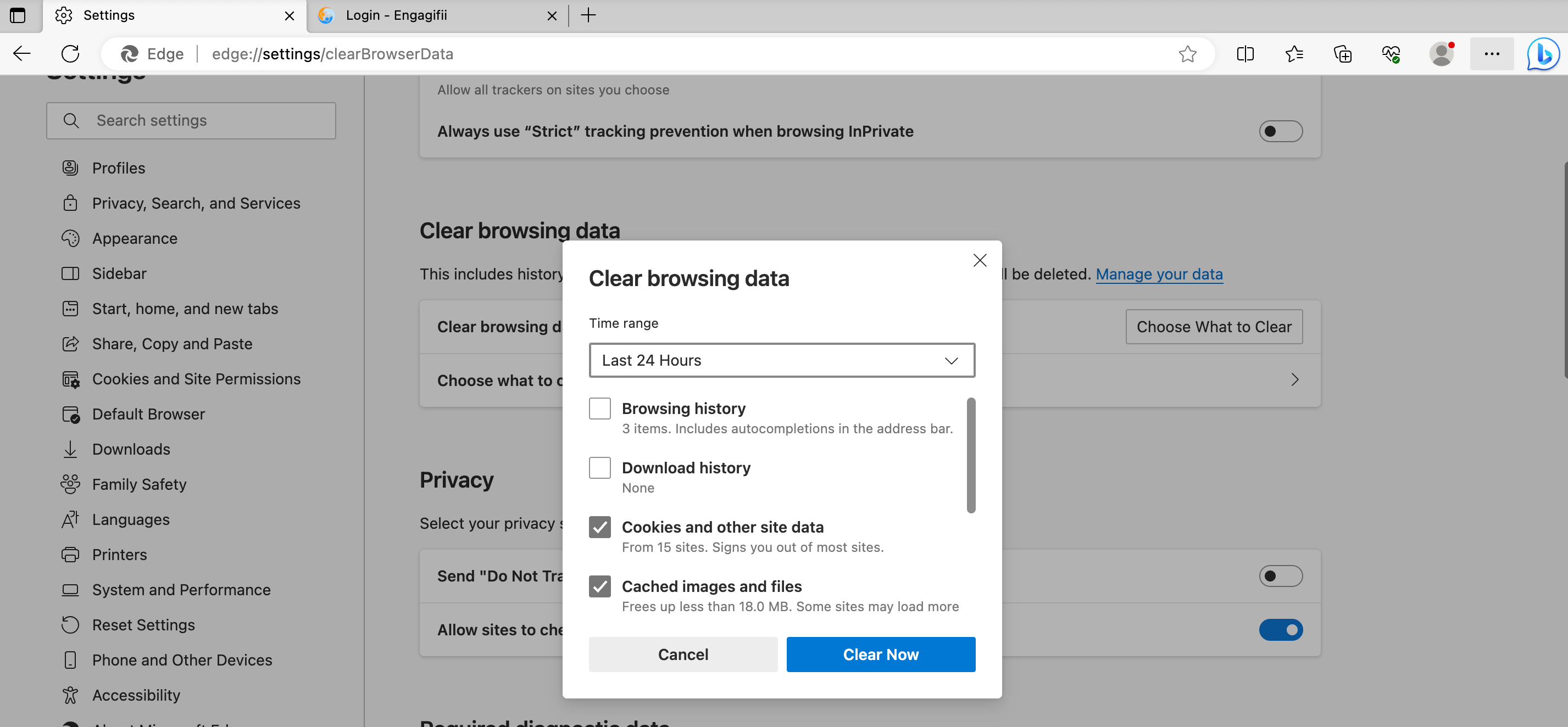The width and height of the screenshot is (1568, 727).
Task: Open Settings and more ellipsis menu
Action: click(1492, 53)
